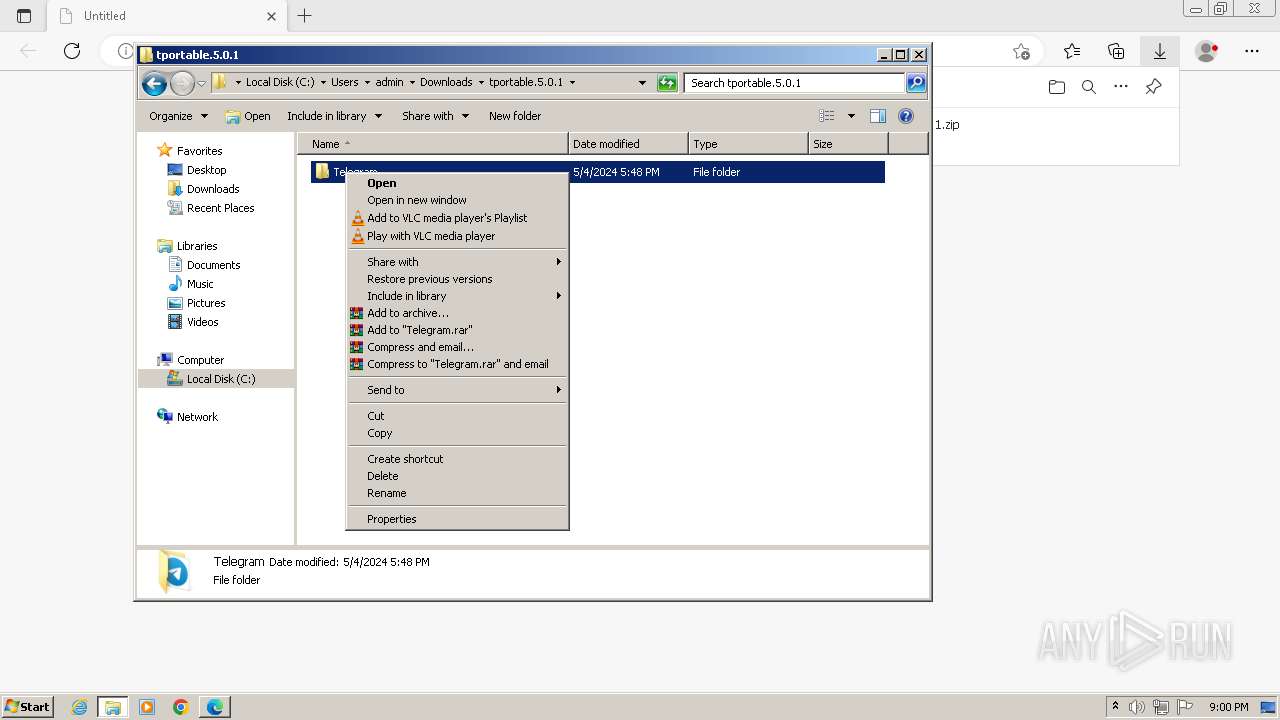Expand the Share with toolbar menu
Viewport: 1280px width, 720px height.
pyautogui.click(x=435, y=116)
